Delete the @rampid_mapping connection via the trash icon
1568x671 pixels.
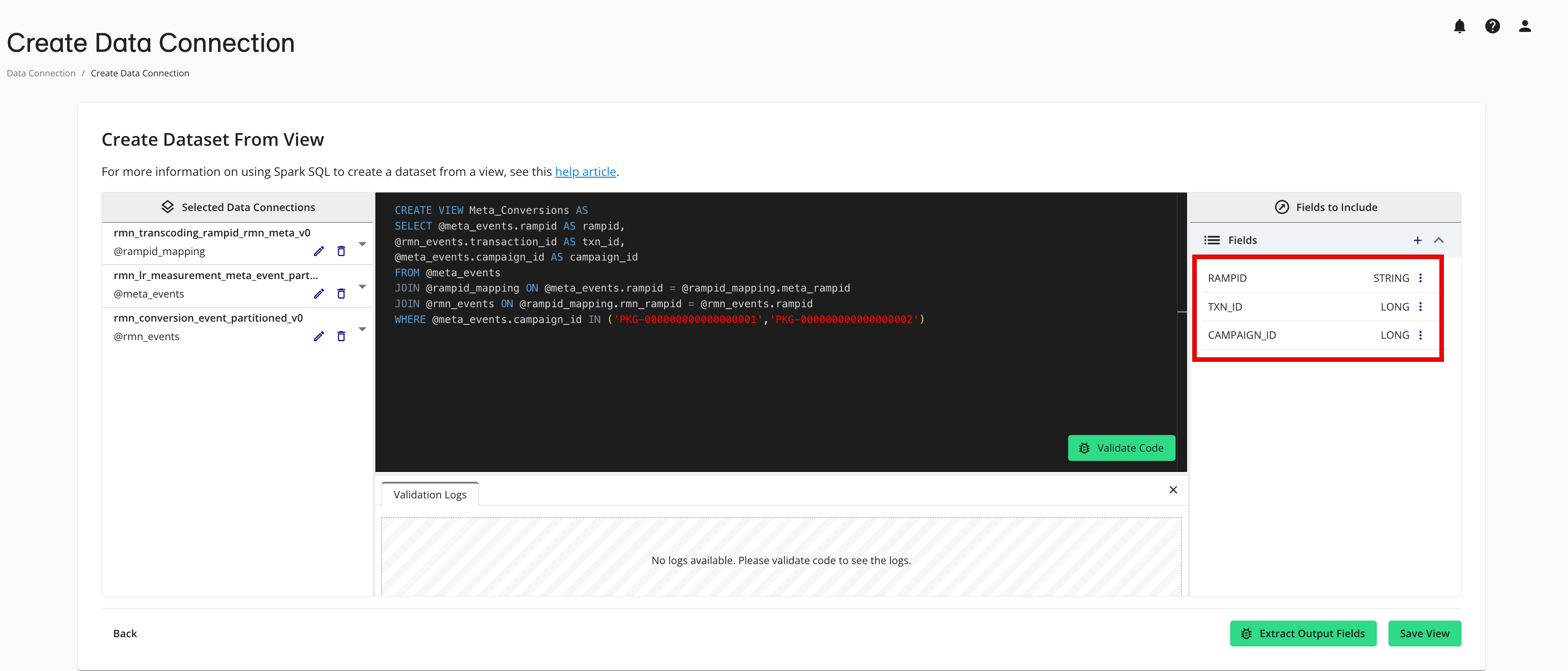pos(341,251)
